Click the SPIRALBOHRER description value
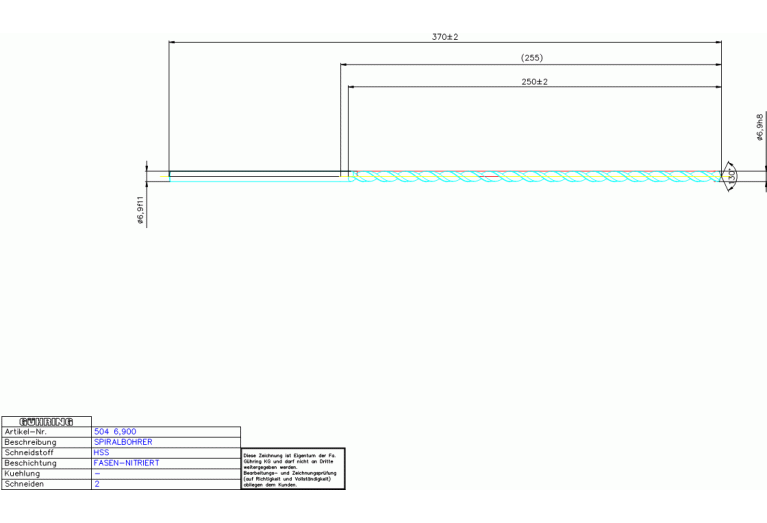 [x=123, y=442]
